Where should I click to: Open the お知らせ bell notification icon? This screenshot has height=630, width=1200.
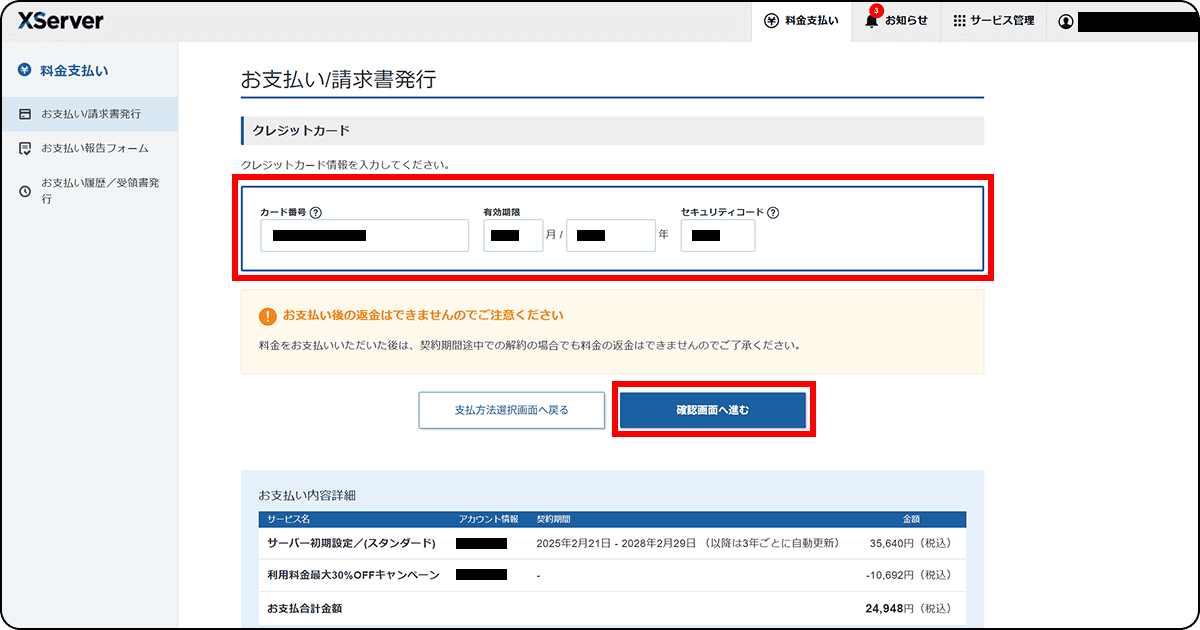pyautogui.click(x=872, y=20)
